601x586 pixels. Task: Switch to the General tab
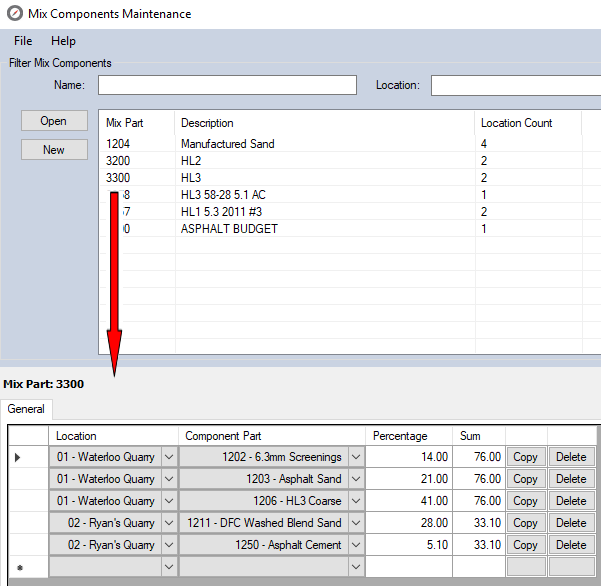26,409
